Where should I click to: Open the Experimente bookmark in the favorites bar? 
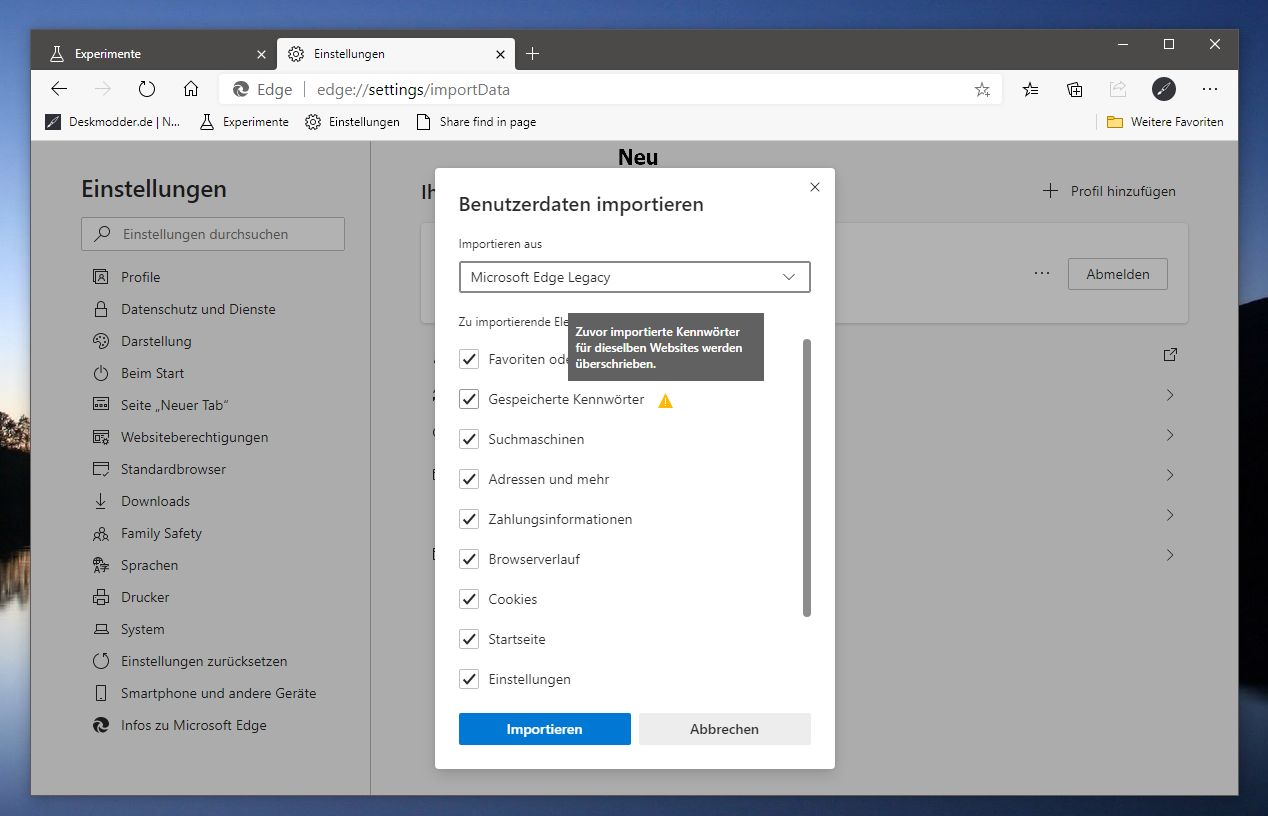click(x=244, y=122)
